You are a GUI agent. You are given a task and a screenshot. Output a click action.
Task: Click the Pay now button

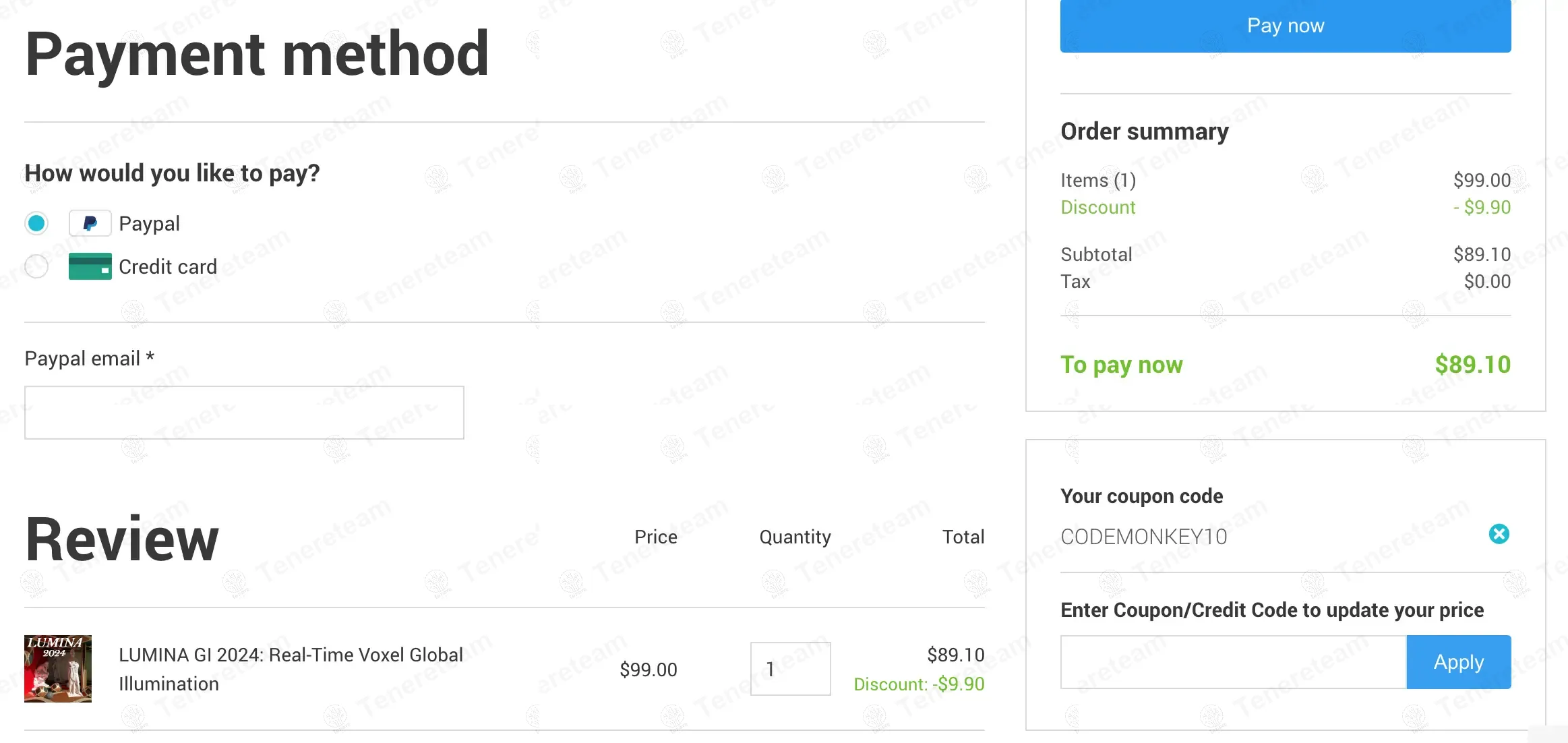click(1285, 26)
